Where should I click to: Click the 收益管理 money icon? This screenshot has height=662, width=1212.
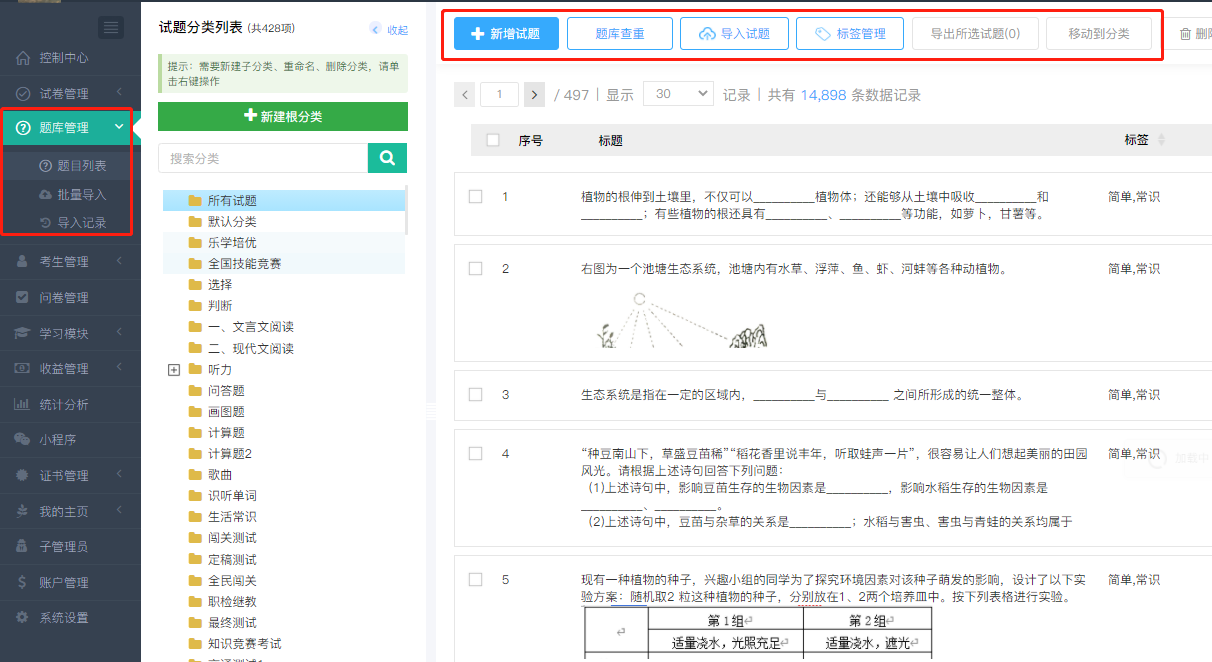click(22, 369)
